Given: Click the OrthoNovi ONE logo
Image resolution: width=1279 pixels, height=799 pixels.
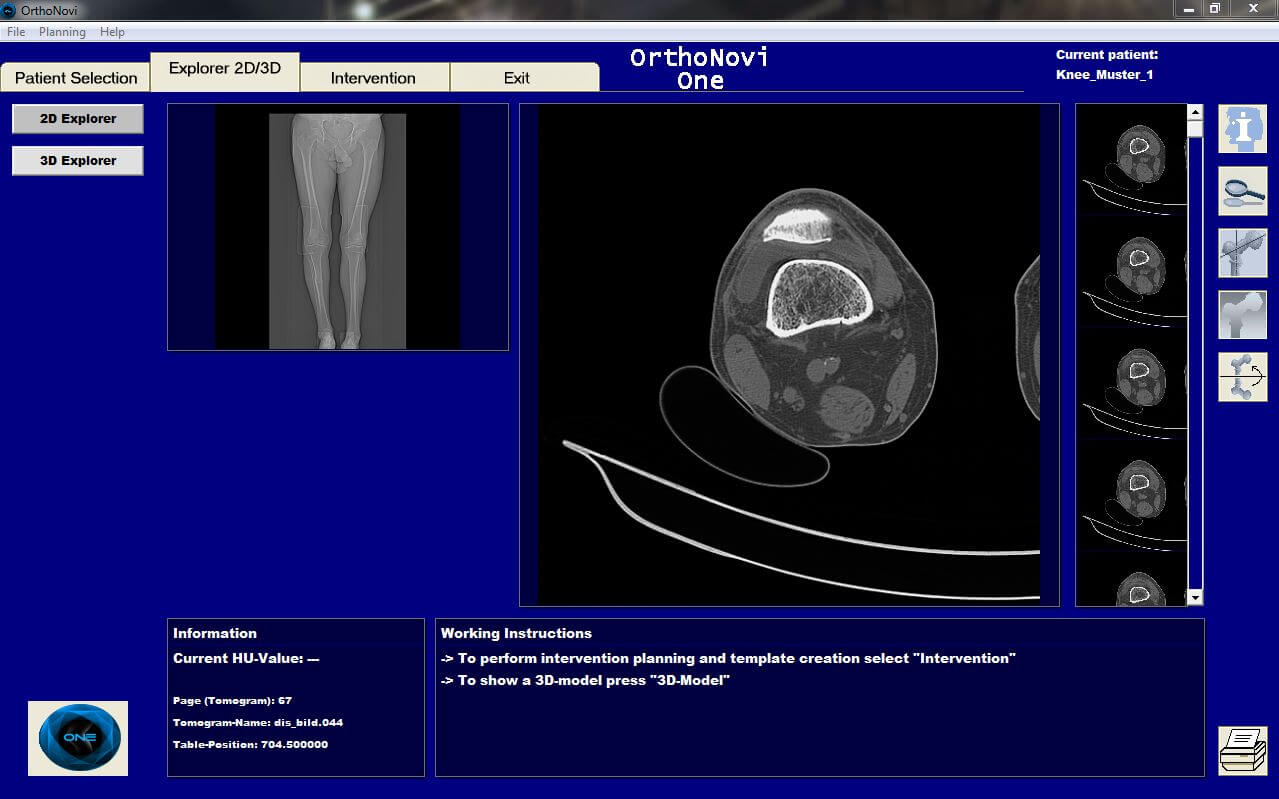Looking at the screenshot, I should click(78, 738).
